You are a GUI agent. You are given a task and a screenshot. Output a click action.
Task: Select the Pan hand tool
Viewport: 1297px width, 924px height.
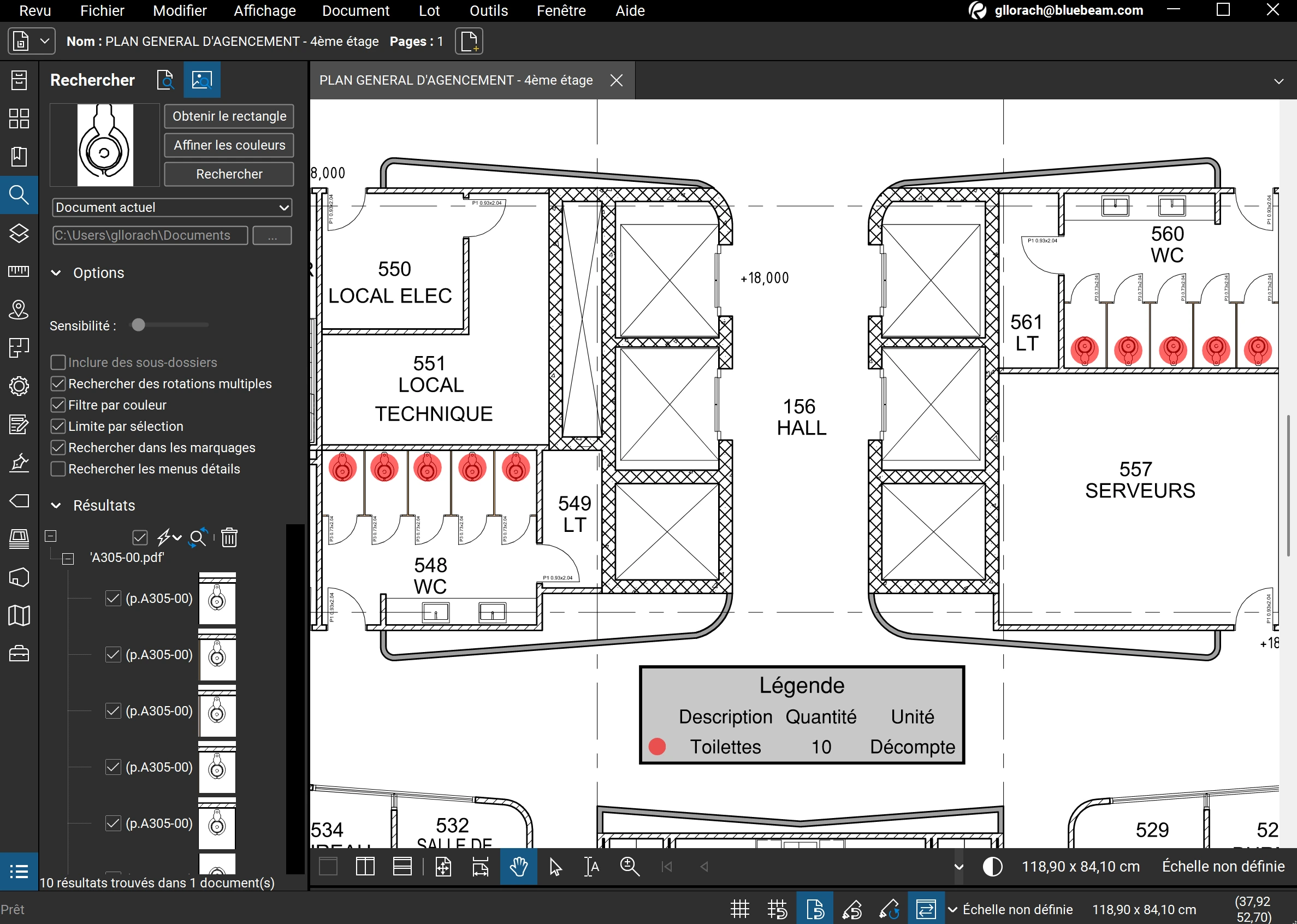click(x=518, y=867)
